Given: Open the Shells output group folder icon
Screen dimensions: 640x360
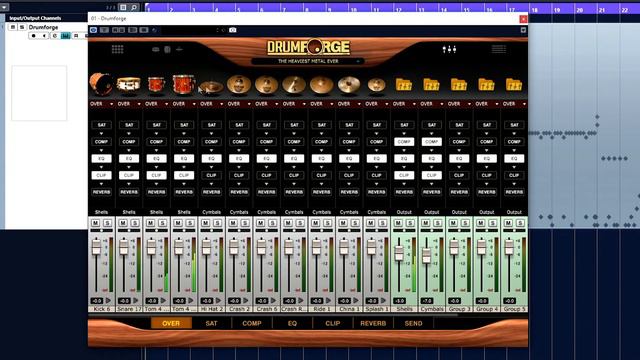Looking at the screenshot, I should pos(404,84).
